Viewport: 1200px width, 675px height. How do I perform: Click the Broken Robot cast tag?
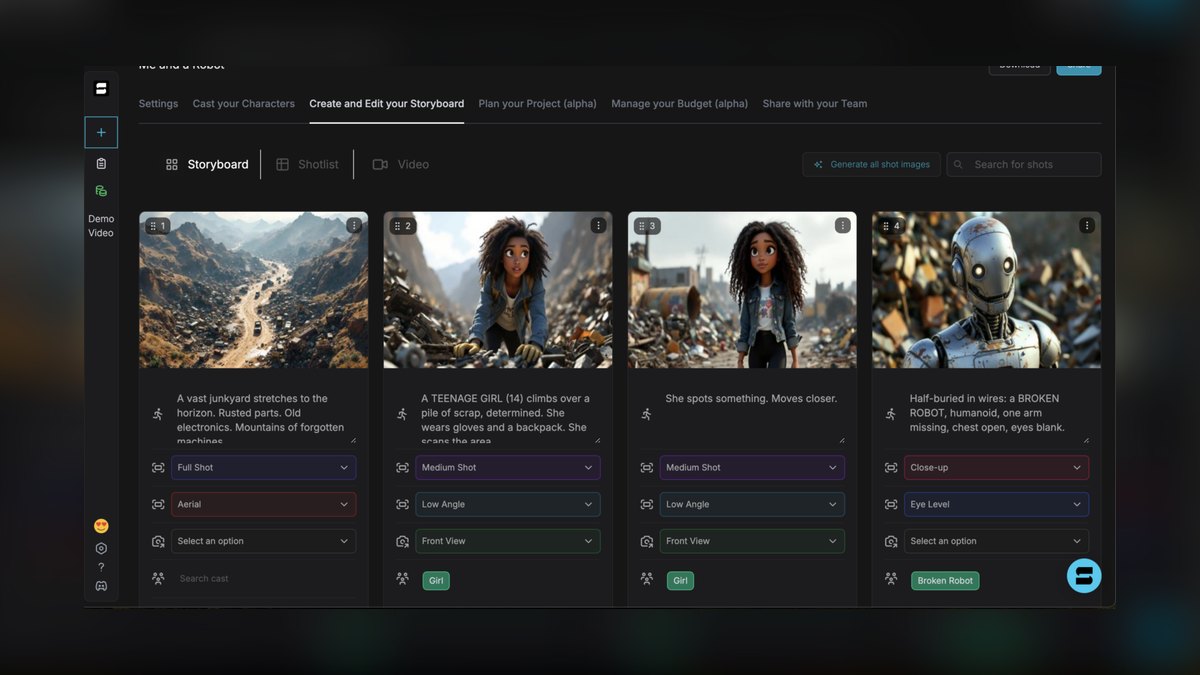coord(946,580)
